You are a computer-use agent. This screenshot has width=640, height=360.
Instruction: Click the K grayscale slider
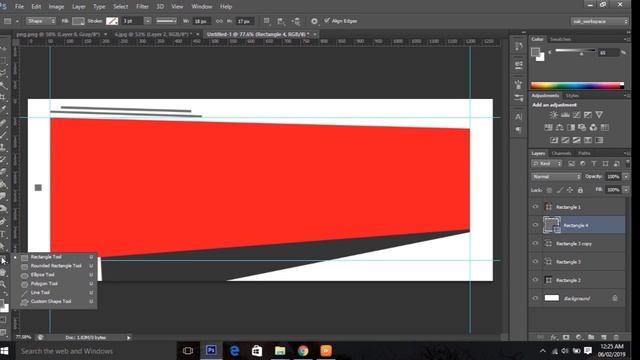point(576,51)
